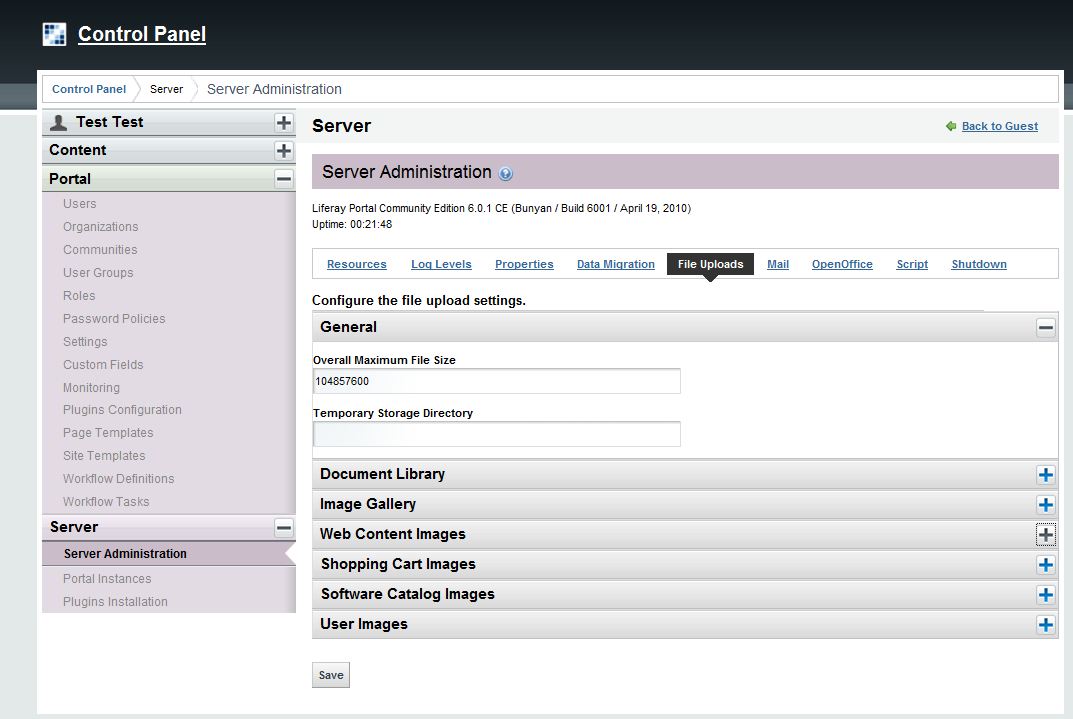Collapse the General section minus icon
This screenshot has width=1073, height=719.
coord(1045,327)
